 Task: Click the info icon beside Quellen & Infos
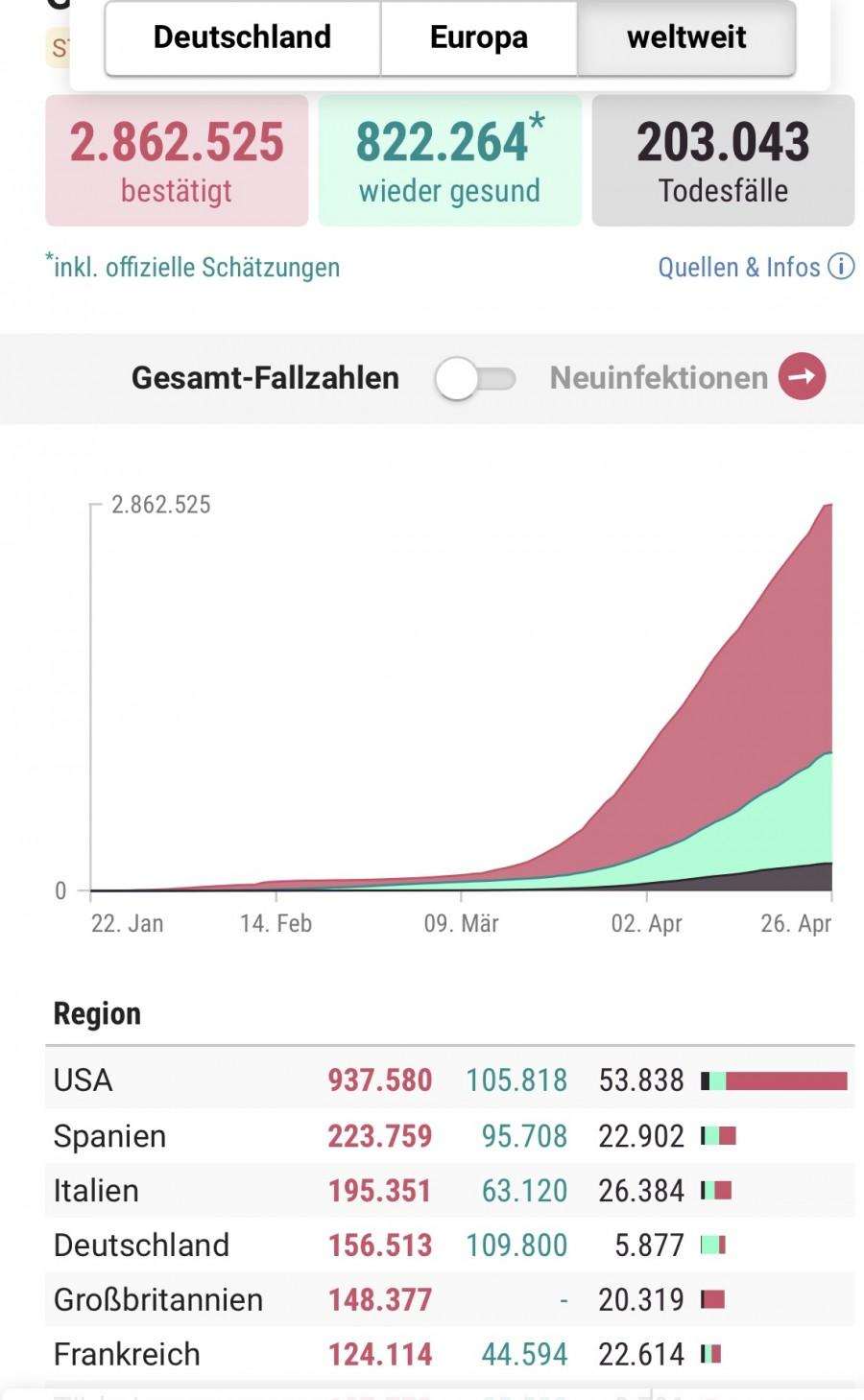click(x=841, y=267)
